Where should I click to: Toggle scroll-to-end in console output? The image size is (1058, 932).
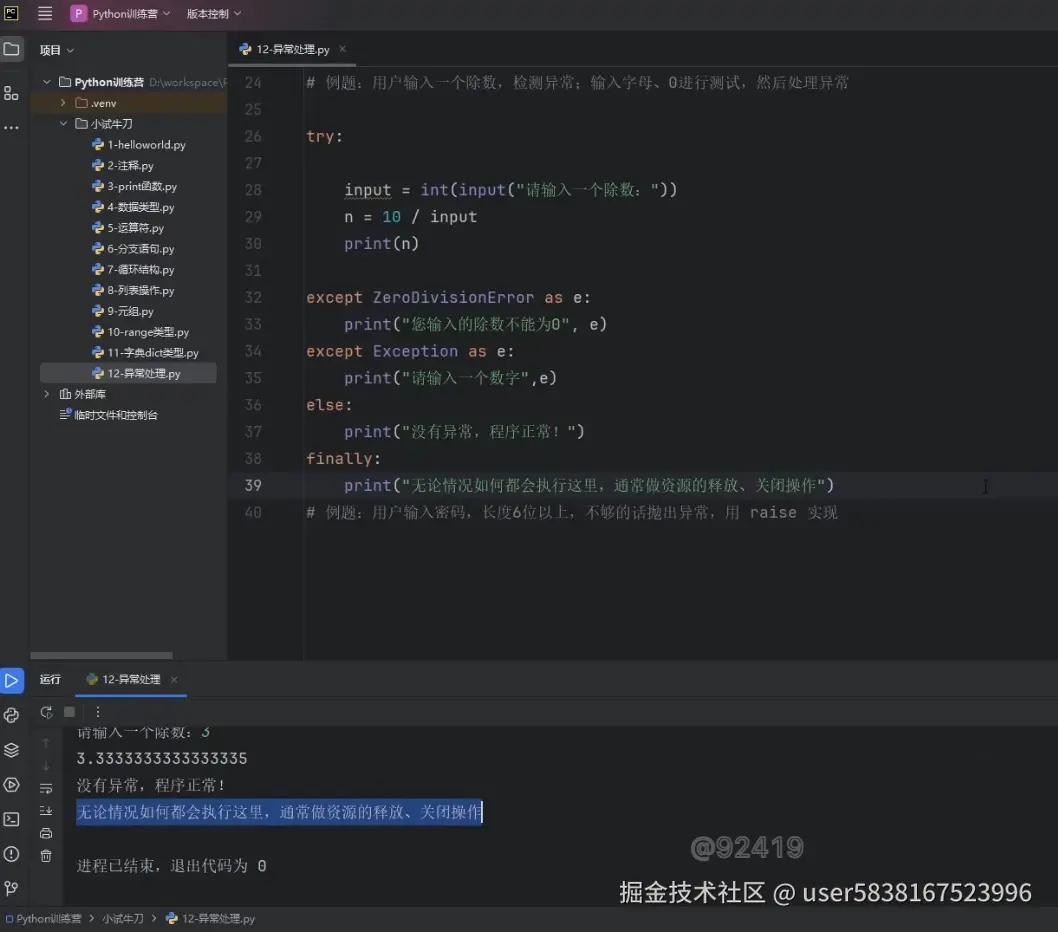[46, 810]
